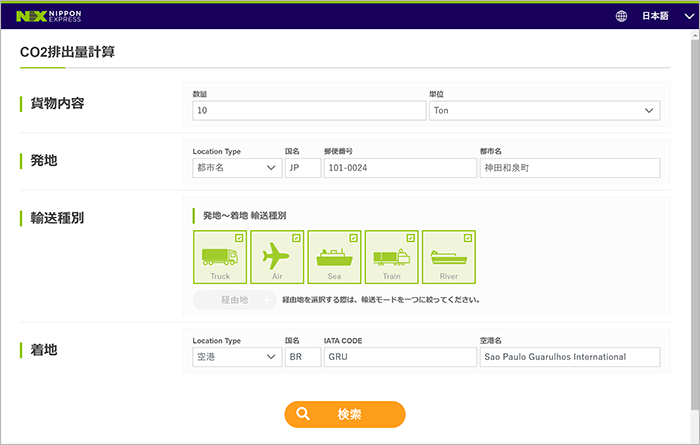Uncheck the Truck tile checkbox
Viewport: 700px width, 445px height.
pyautogui.click(x=239, y=238)
